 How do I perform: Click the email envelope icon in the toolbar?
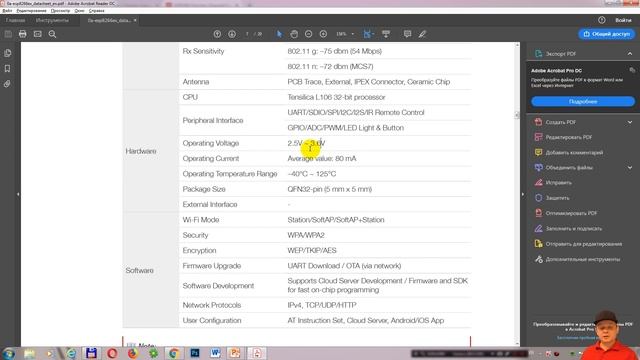click(38, 34)
